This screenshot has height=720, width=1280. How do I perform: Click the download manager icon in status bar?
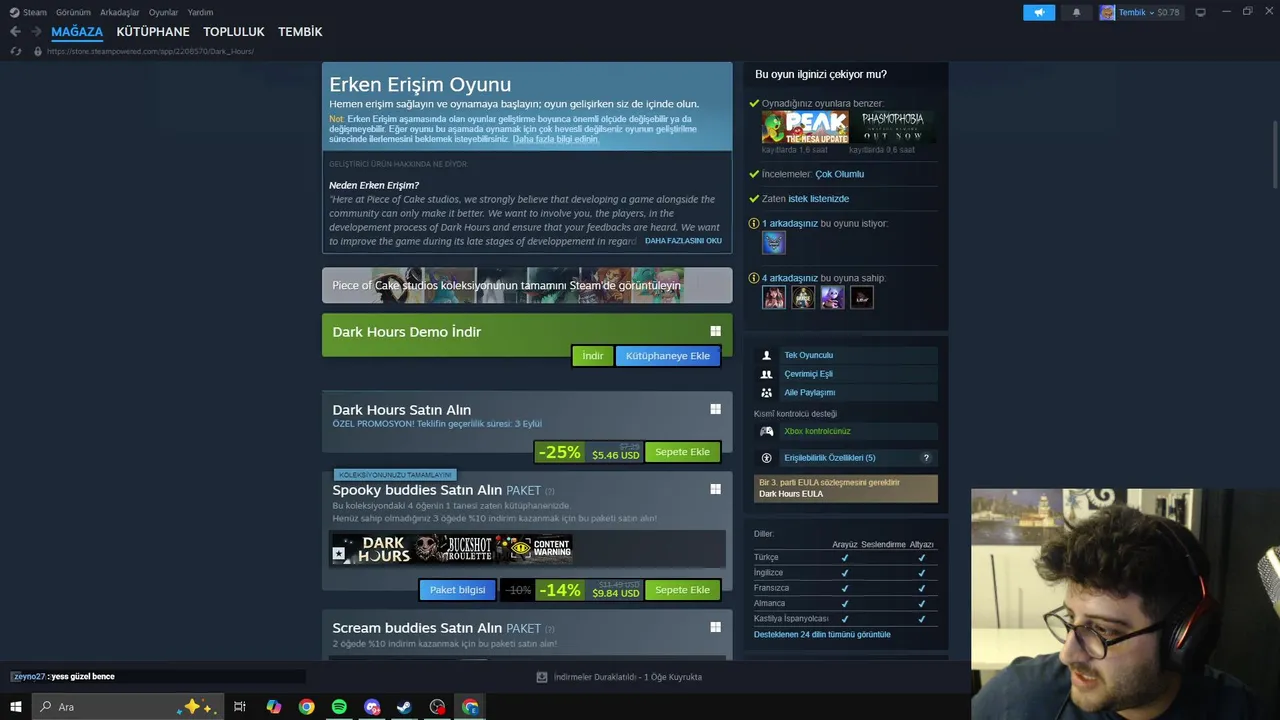point(542,677)
